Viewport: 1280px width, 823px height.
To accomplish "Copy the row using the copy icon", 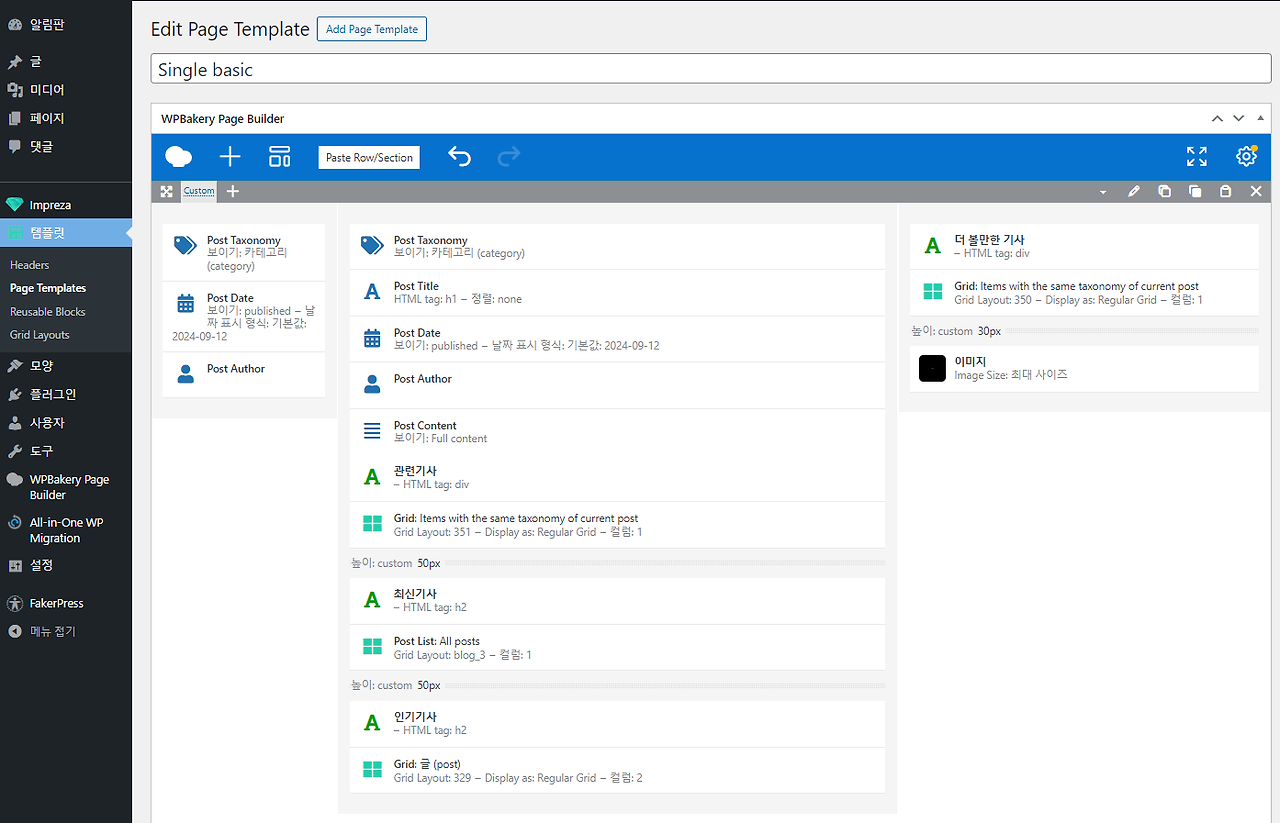I will point(1195,191).
